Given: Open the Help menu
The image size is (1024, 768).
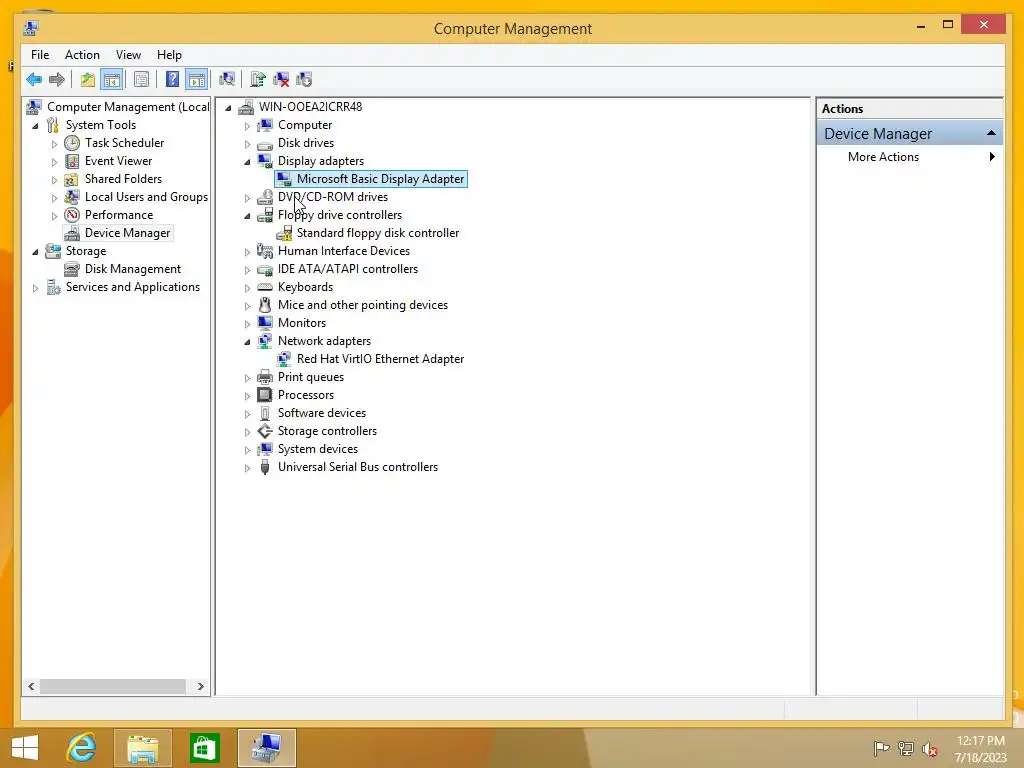Looking at the screenshot, I should pos(169,55).
